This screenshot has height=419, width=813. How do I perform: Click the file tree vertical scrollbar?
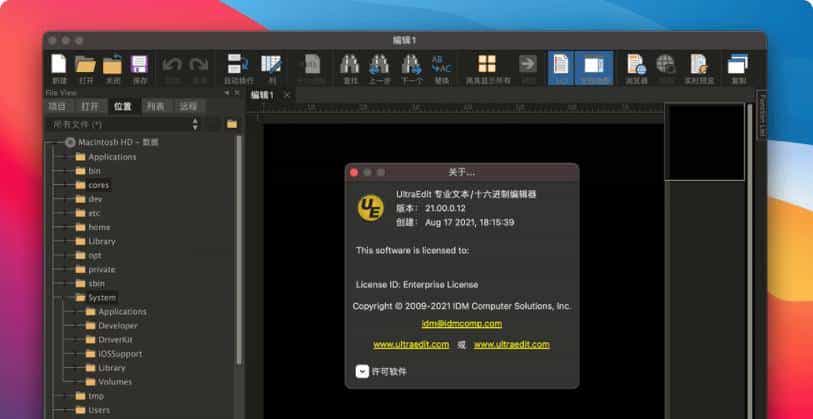(239, 249)
